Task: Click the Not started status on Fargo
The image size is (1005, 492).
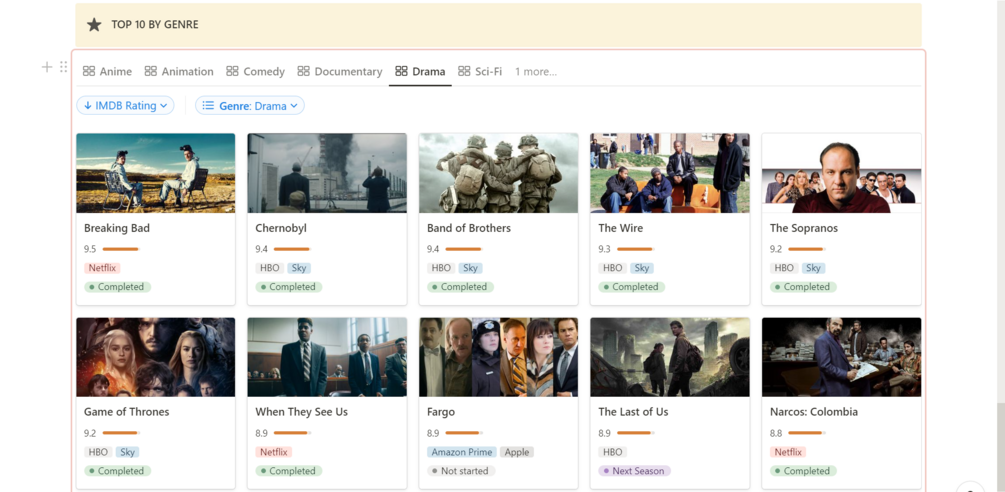Action: 461,471
